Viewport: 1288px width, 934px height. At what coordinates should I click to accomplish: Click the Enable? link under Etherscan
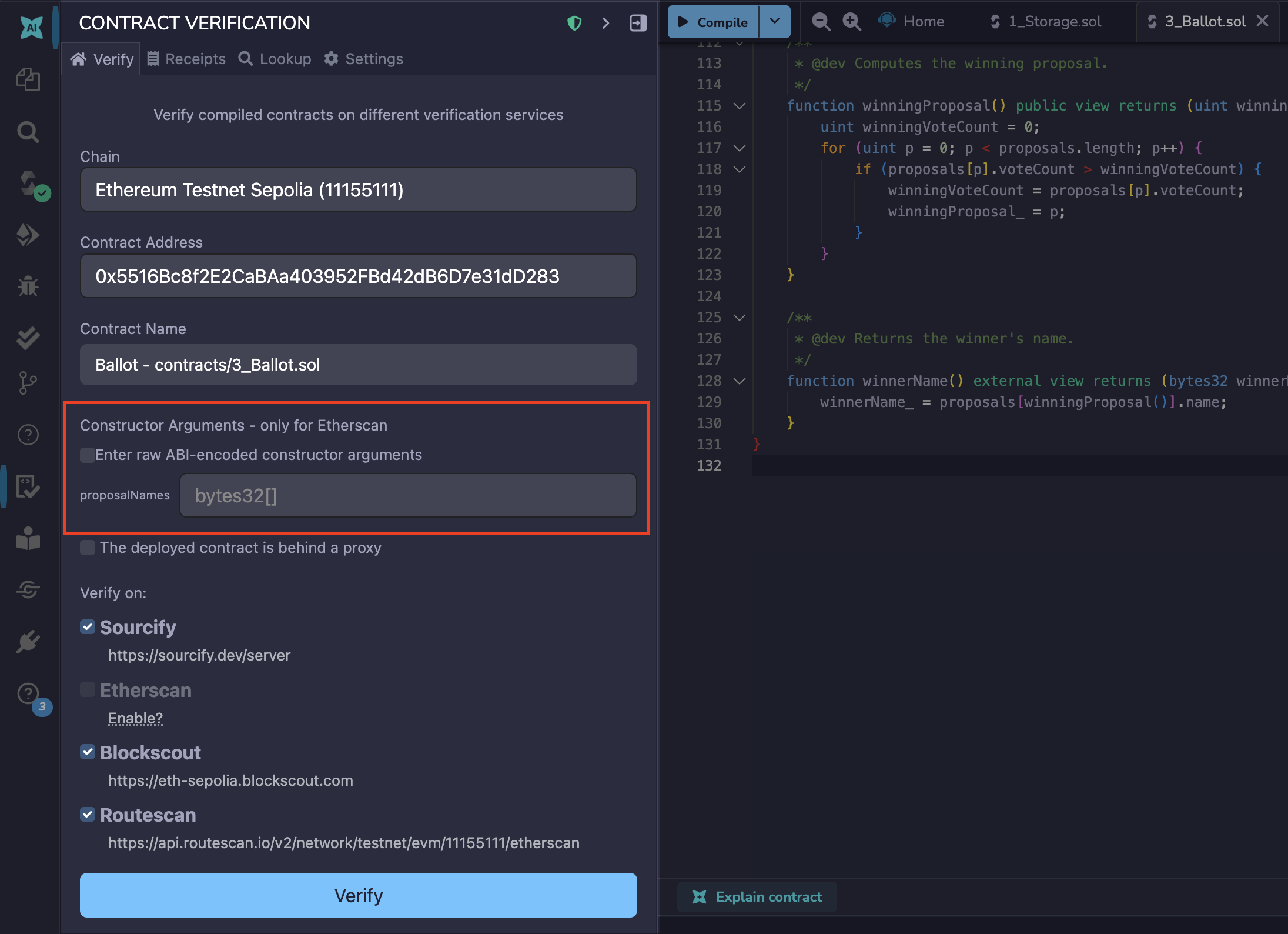pos(136,718)
